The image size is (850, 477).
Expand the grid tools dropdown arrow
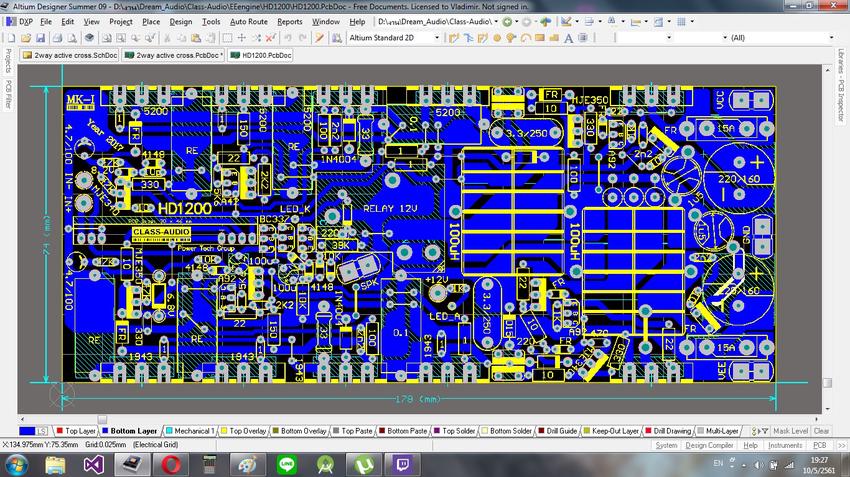point(692,22)
